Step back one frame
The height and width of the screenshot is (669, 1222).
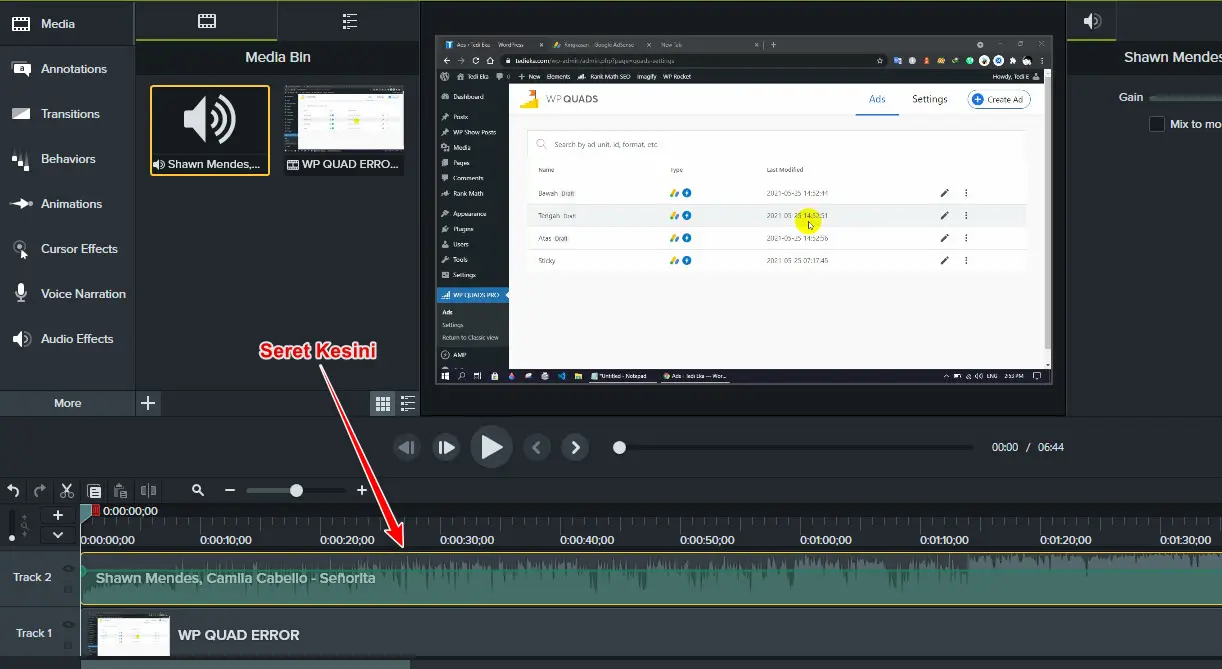tap(406, 447)
